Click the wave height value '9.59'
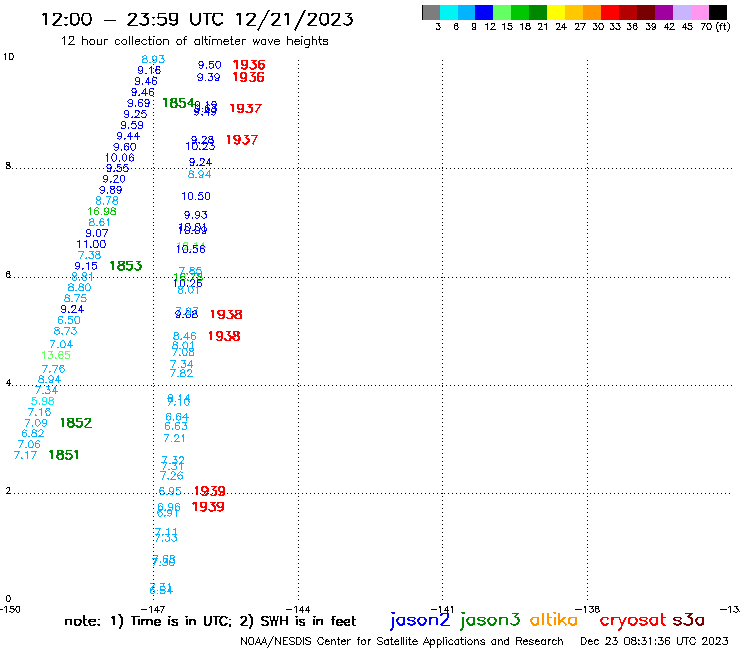The image size is (740, 650). point(132,125)
